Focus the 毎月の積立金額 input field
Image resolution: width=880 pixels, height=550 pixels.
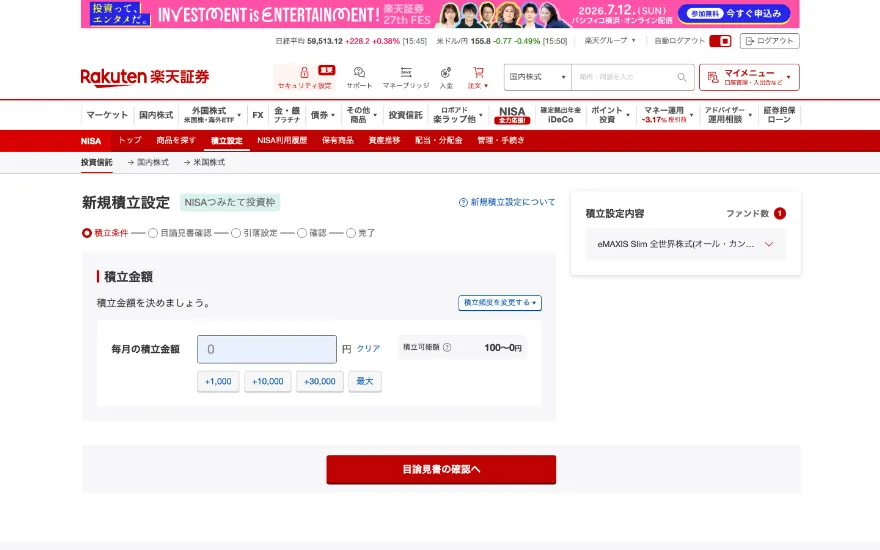click(267, 349)
